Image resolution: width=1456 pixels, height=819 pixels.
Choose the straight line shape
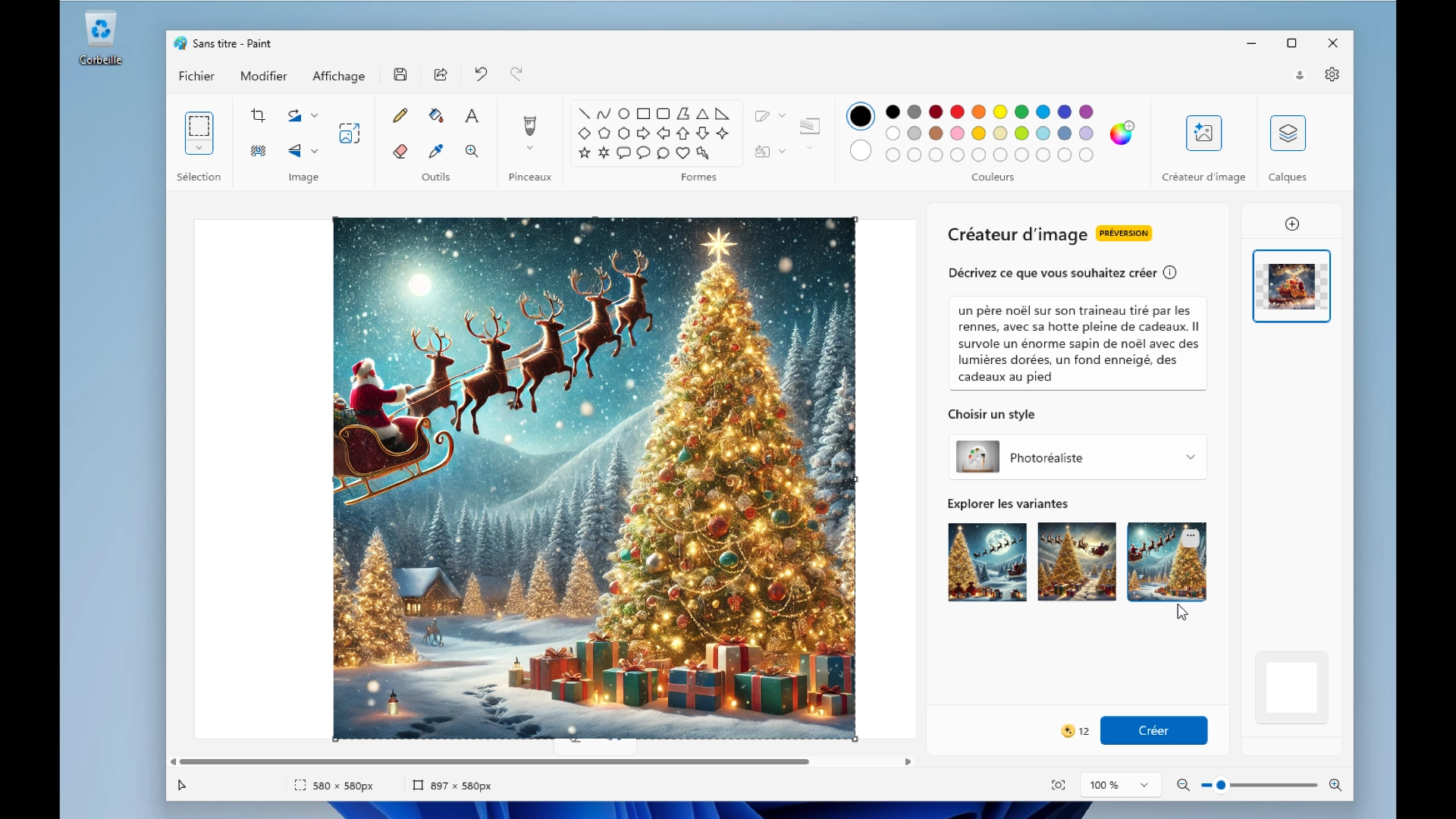[584, 114]
